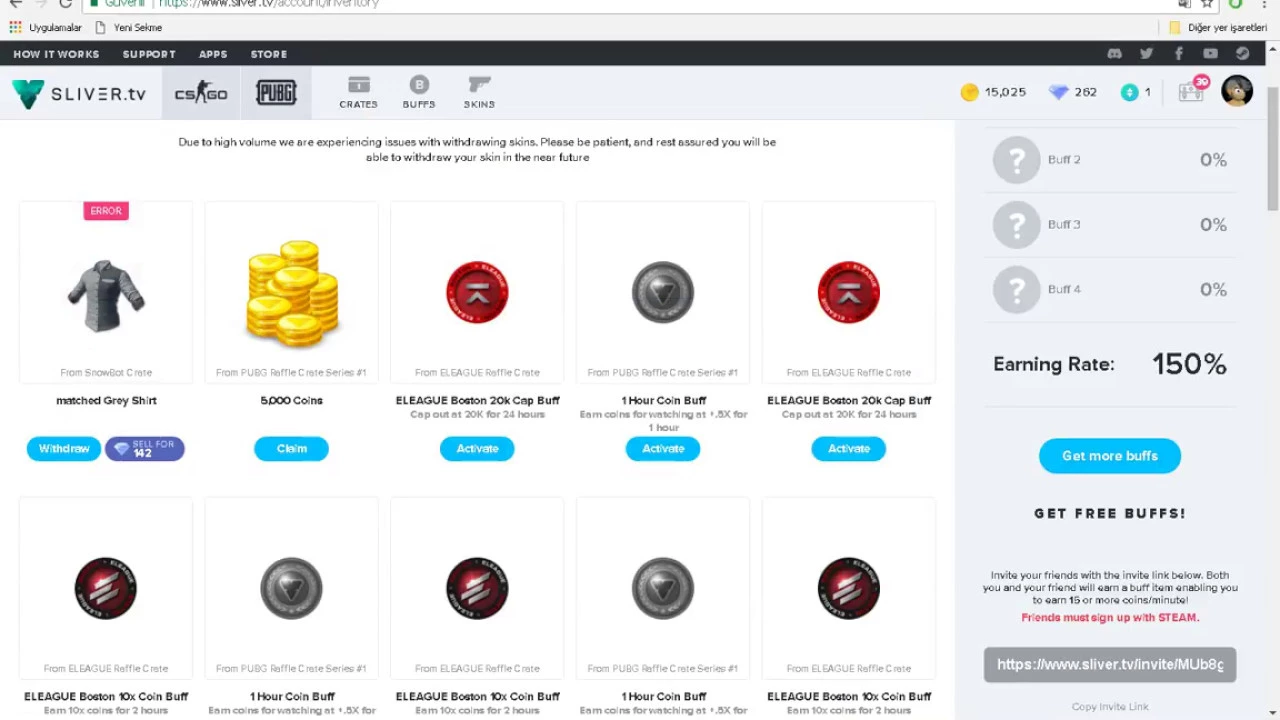Open Yeni Sekme bookmark

128,28
